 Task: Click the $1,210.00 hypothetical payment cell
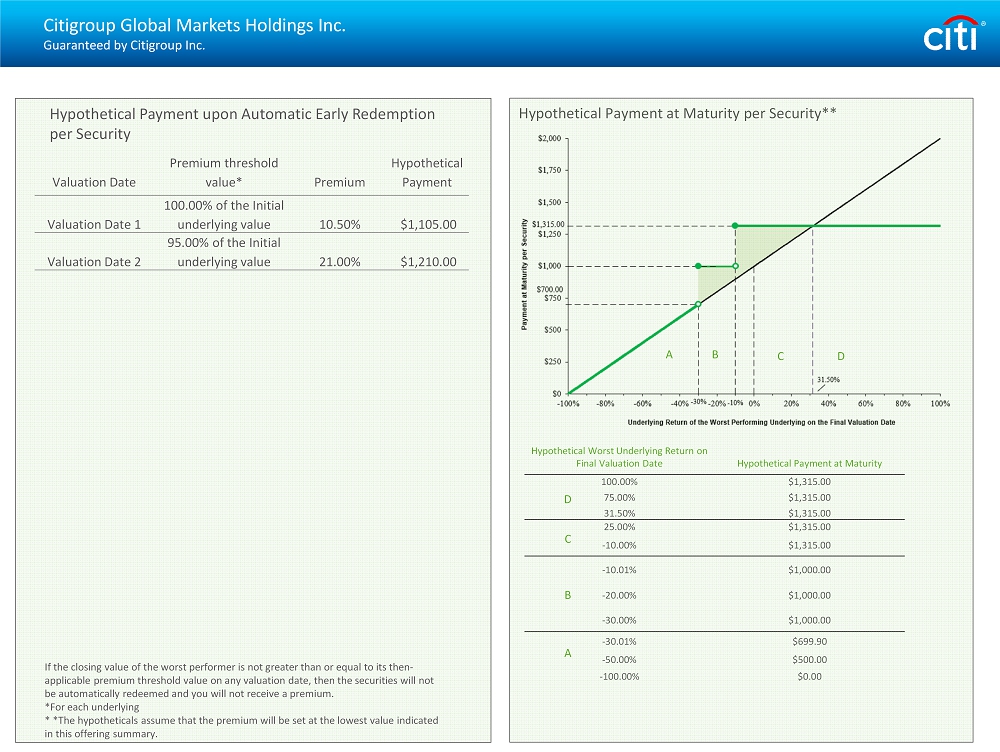428,262
